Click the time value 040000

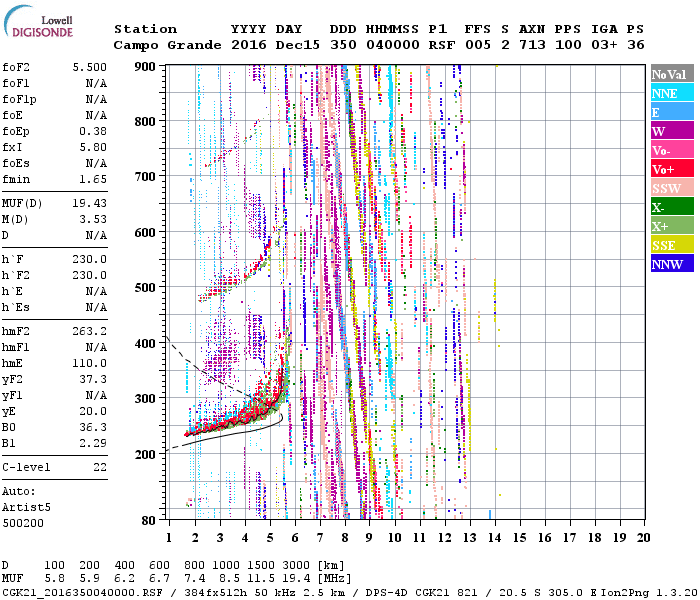393,45
